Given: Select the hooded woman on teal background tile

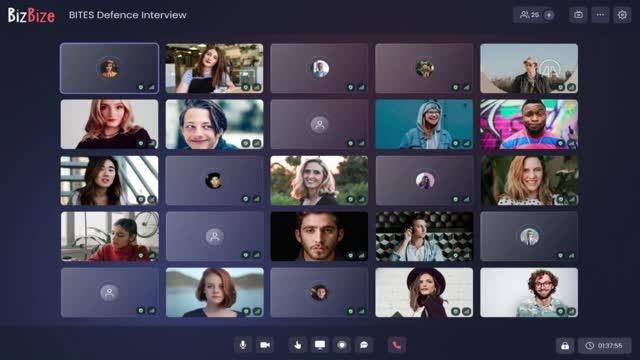Looking at the screenshot, I should tap(424, 124).
